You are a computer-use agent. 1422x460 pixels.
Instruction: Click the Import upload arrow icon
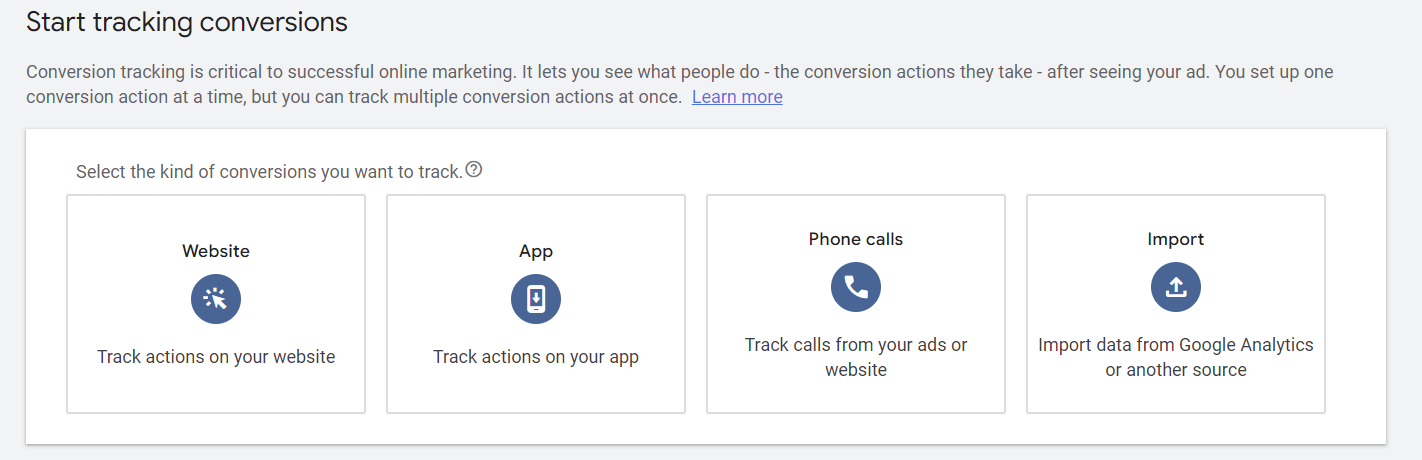click(x=1176, y=287)
